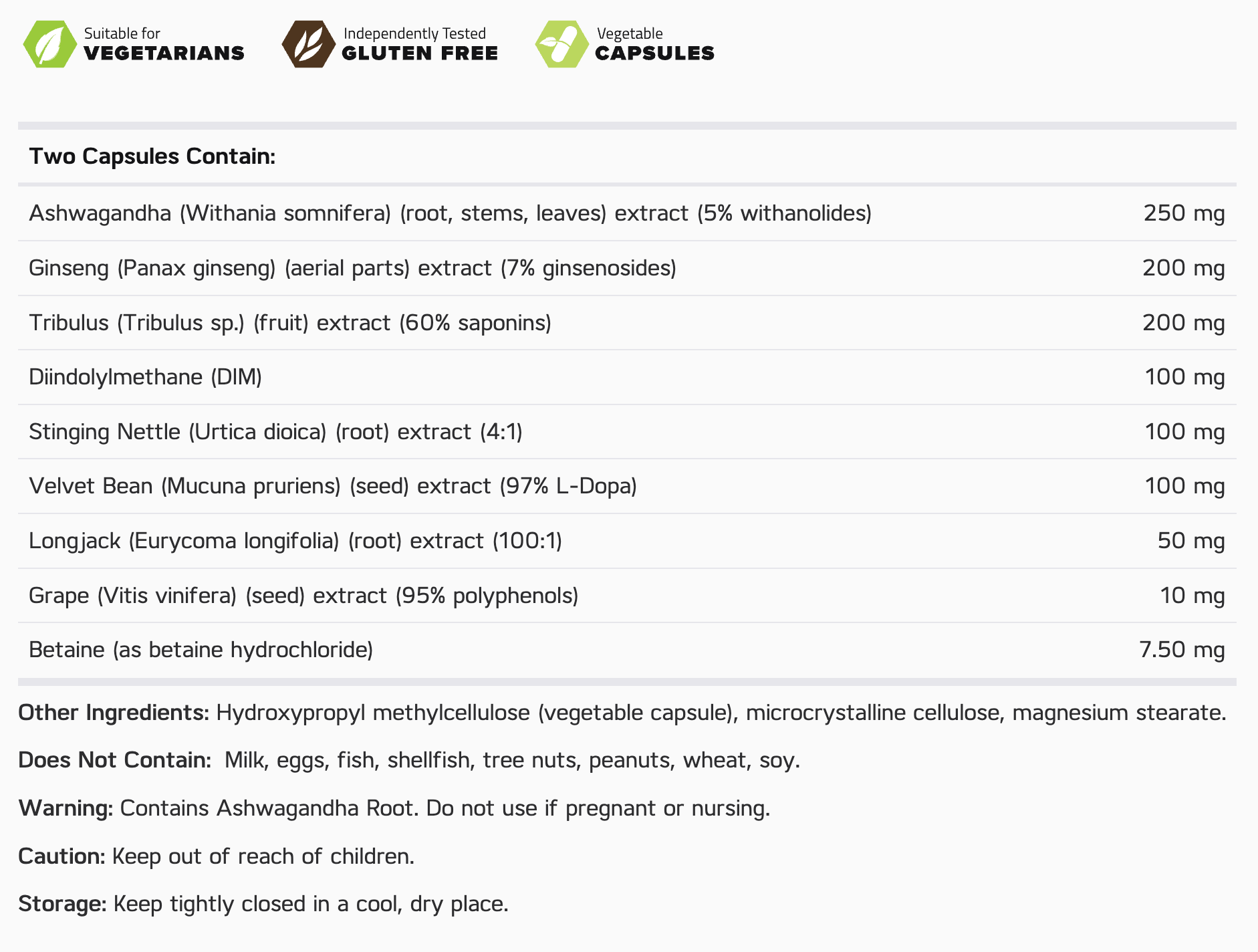Select the Longjack (Eurycoma longifolia) ingredient

click(295, 541)
